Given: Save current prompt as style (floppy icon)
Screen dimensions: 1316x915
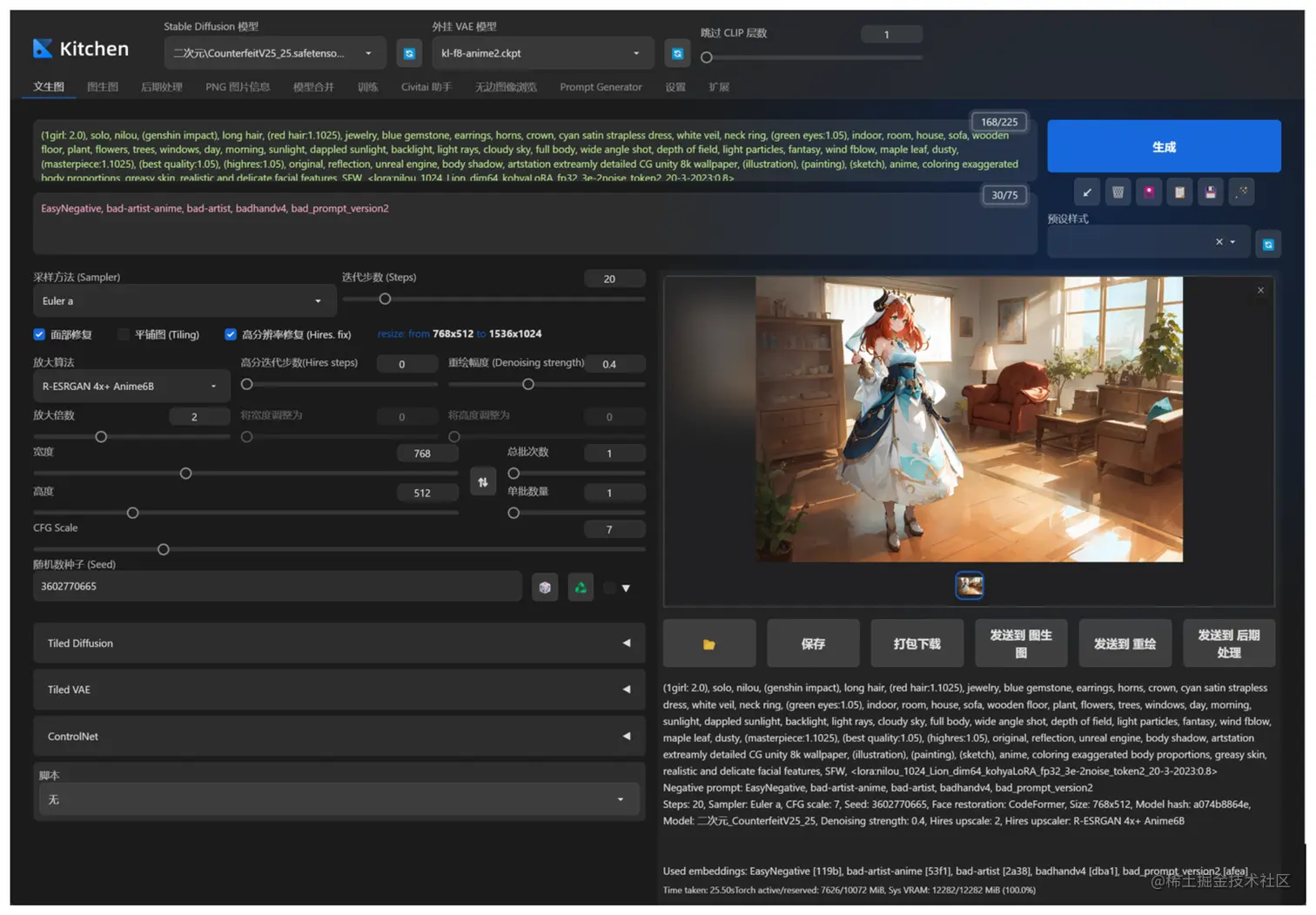Looking at the screenshot, I should click(1211, 192).
